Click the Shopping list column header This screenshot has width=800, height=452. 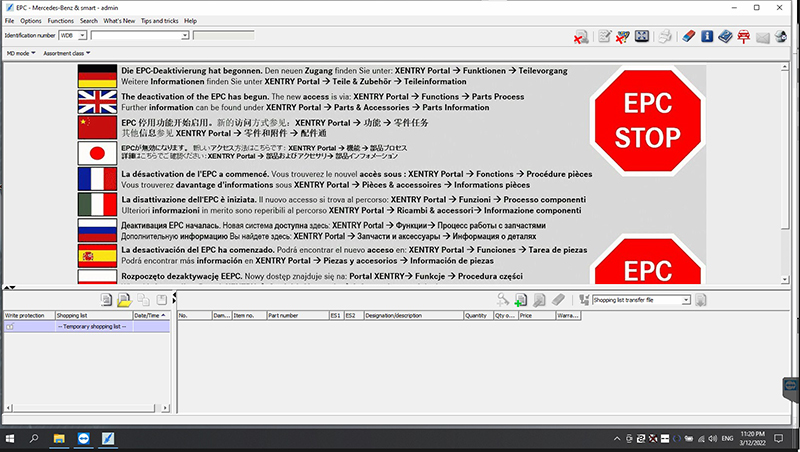[x=94, y=316]
